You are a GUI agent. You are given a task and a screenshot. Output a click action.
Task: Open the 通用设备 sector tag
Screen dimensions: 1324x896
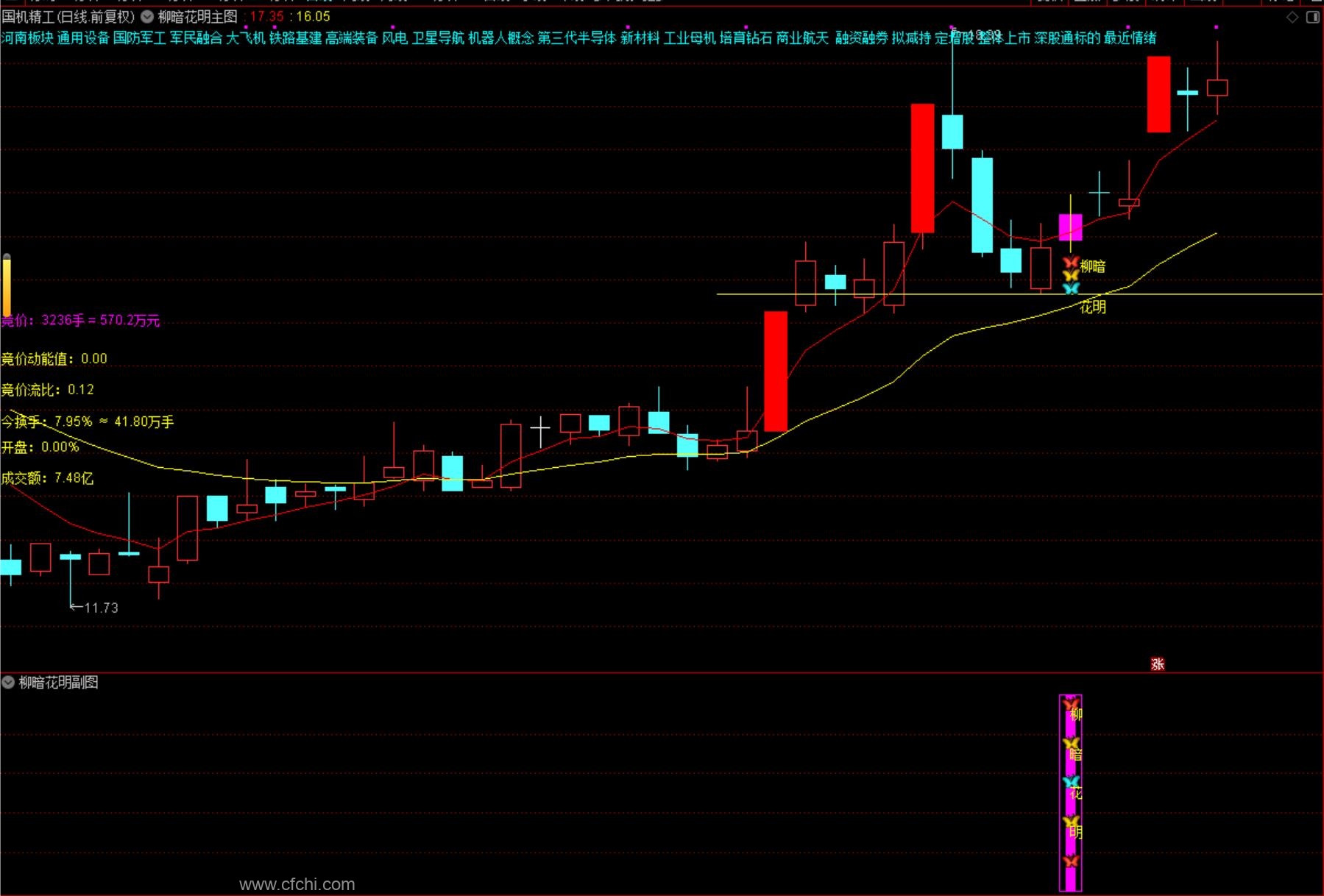[83, 38]
